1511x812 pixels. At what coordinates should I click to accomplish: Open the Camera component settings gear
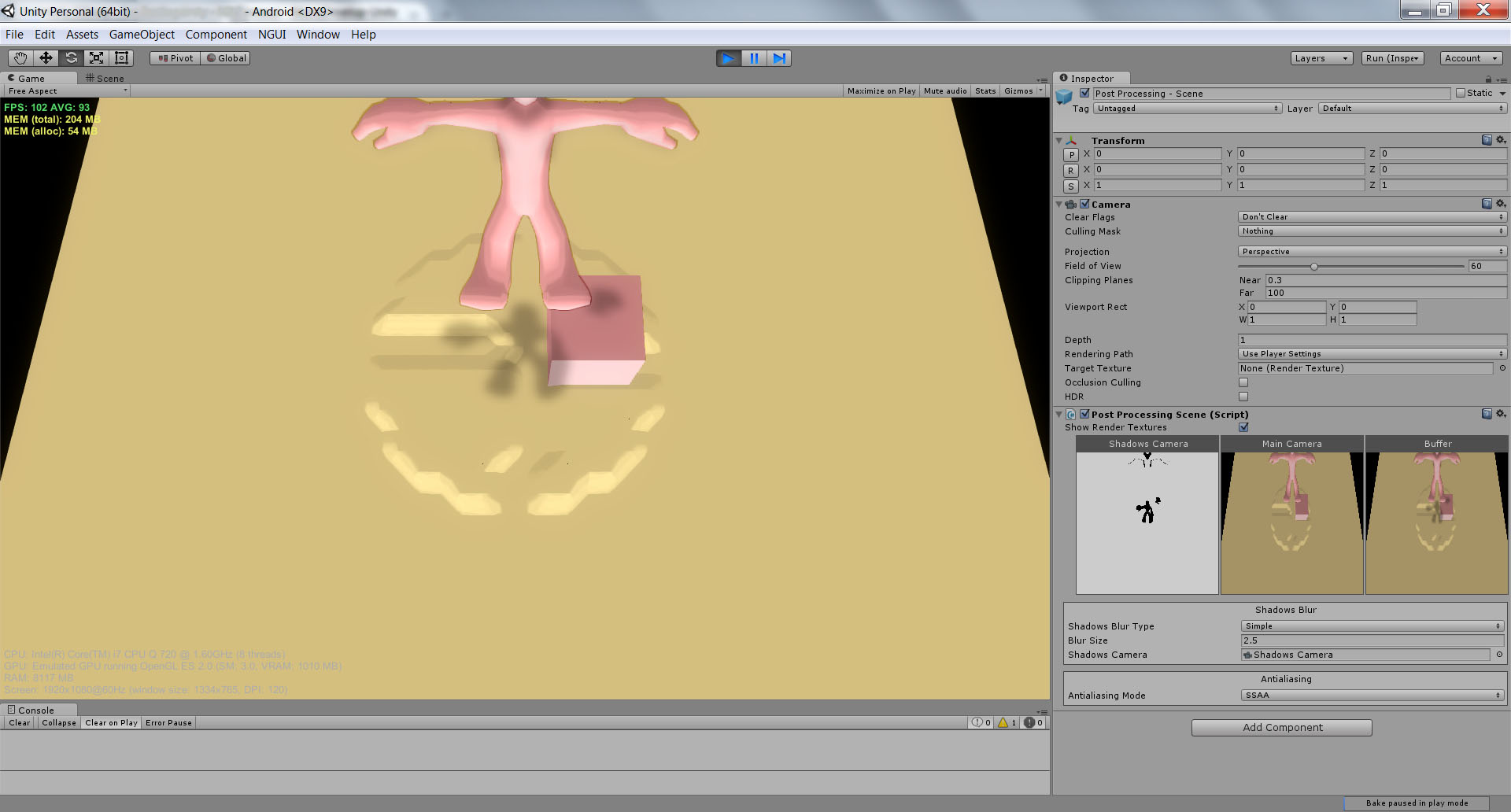tap(1500, 204)
